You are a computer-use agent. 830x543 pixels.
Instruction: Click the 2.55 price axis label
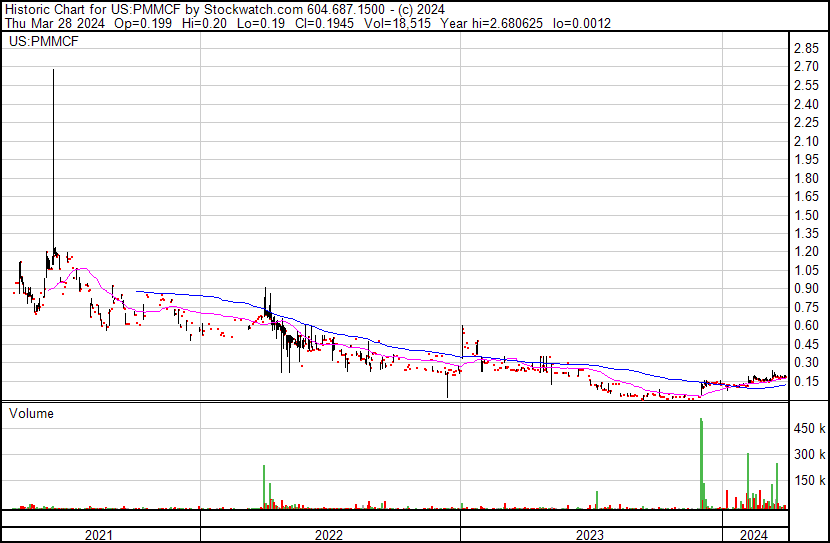(x=806, y=85)
